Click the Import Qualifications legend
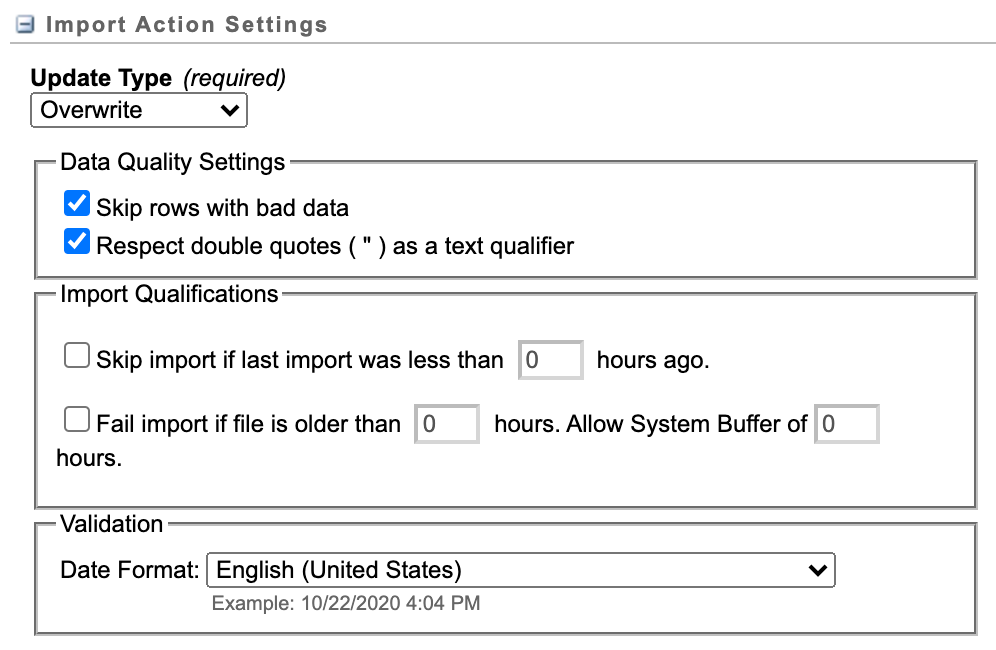Image resolution: width=996 pixels, height=650 pixels. pyautogui.click(x=169, y=294)
